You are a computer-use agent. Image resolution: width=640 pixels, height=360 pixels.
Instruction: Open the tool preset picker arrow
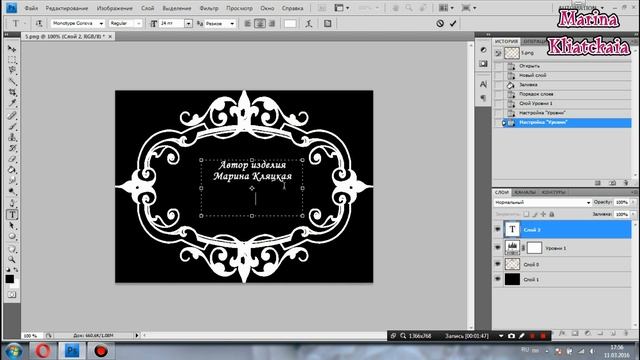(24, 24)
